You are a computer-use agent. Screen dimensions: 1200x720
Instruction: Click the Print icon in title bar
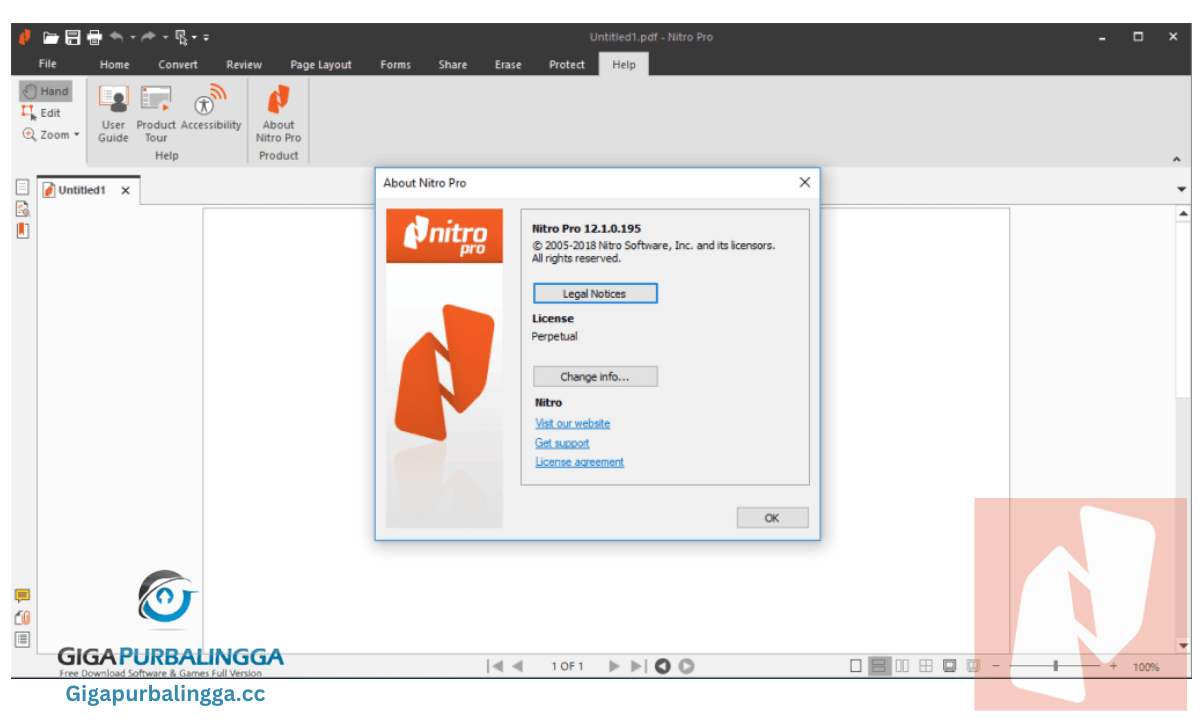(x=94, y=37)
